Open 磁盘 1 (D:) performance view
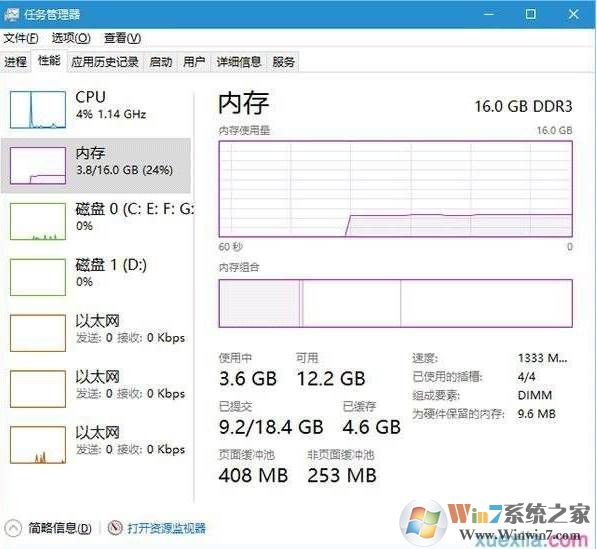Image resolution: width=597 pixels, height=549 pixels. pos(96,277)
